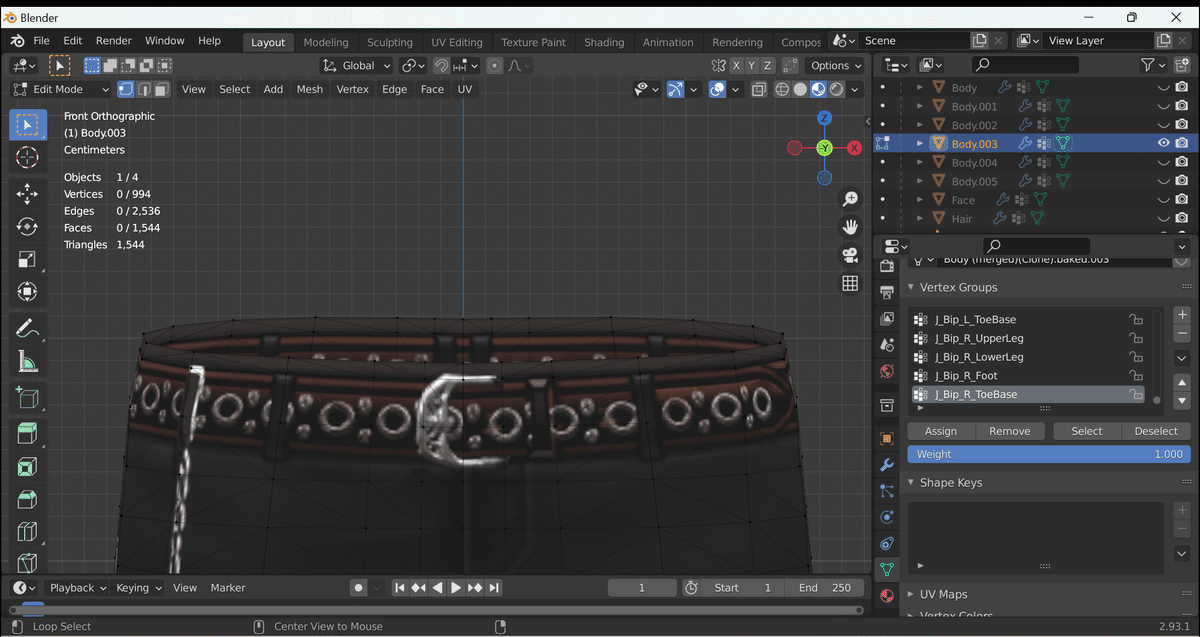Click the Deselect button
Screen dimensions: 1200x637
(x=1156, y=431)
